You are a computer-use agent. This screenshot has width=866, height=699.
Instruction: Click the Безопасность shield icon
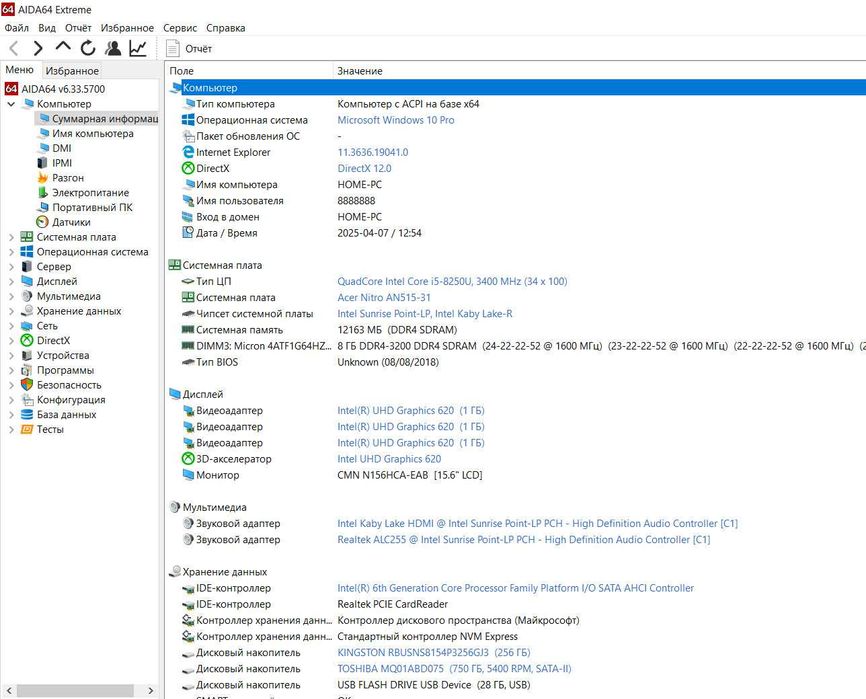(27, 384)
